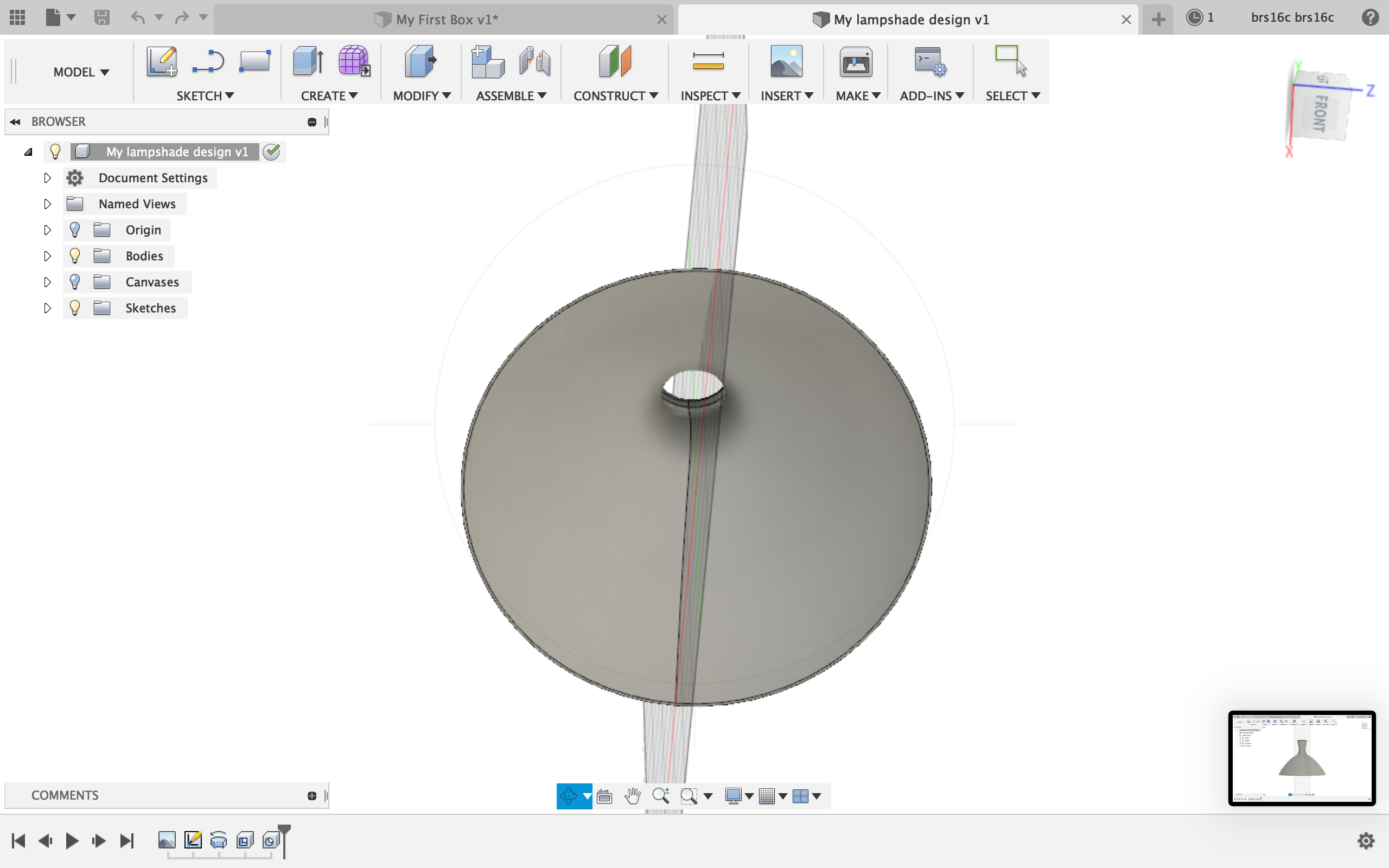Click the Press Pull icon

click(x=420, y=61)
